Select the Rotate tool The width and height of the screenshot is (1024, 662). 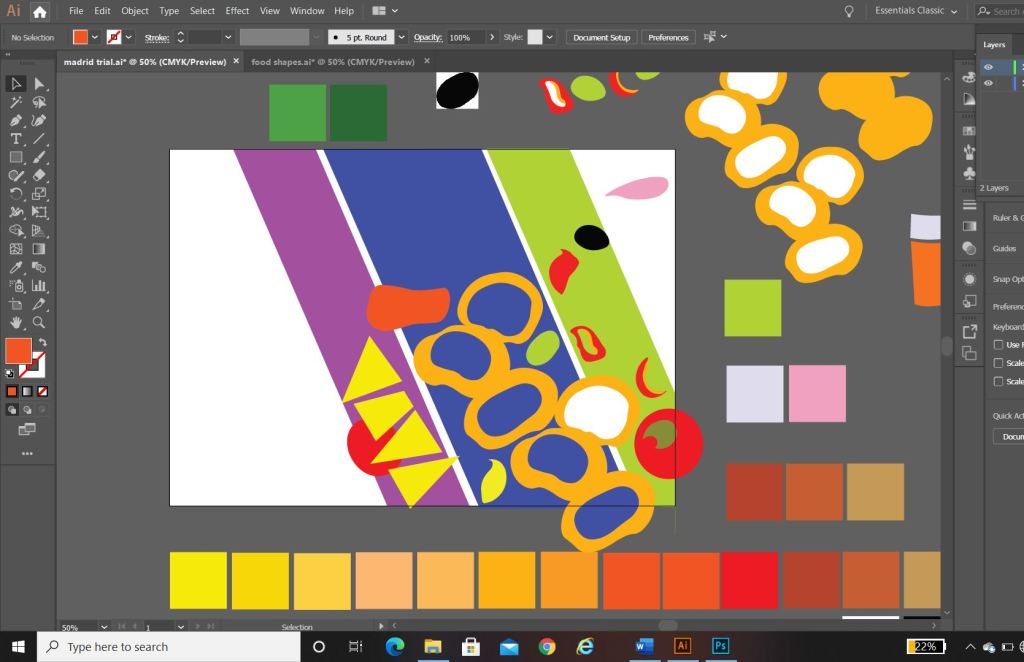pos(16,194)
